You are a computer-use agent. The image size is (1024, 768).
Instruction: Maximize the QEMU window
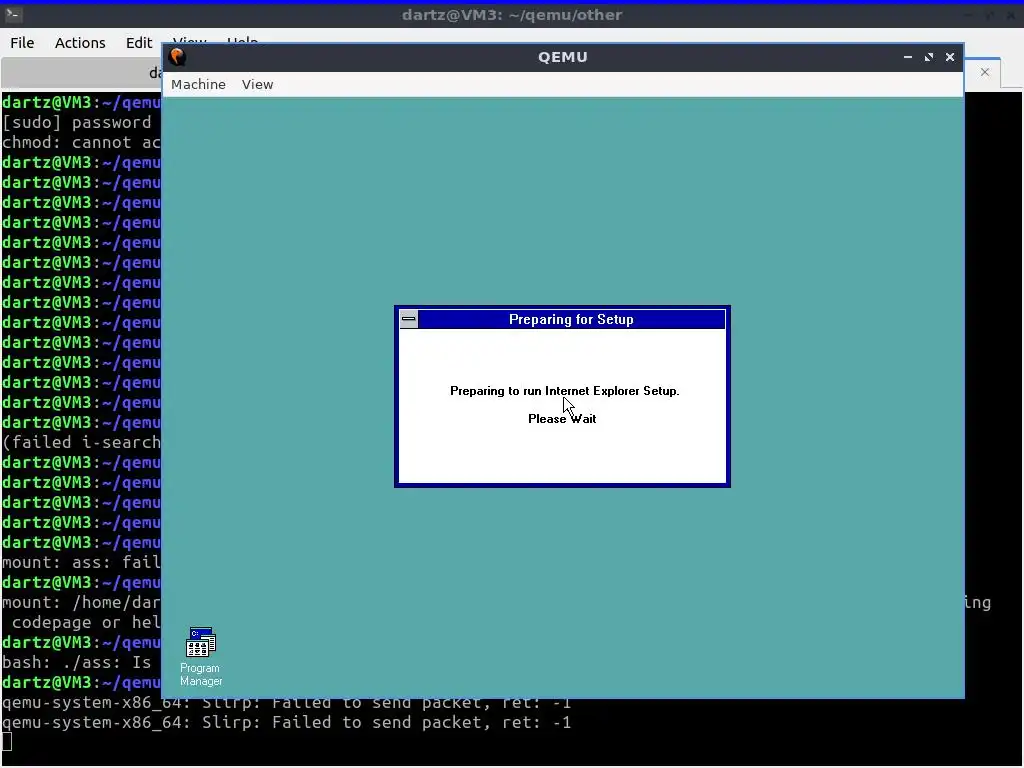coord(929,57)
